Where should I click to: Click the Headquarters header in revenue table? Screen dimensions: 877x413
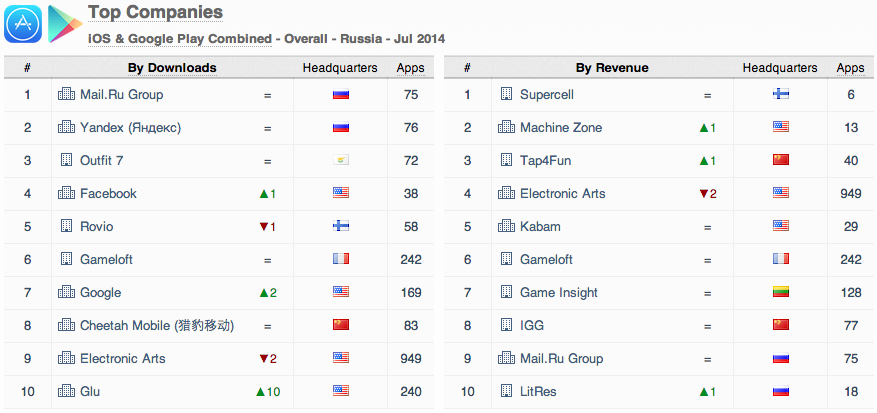(780, 68)
